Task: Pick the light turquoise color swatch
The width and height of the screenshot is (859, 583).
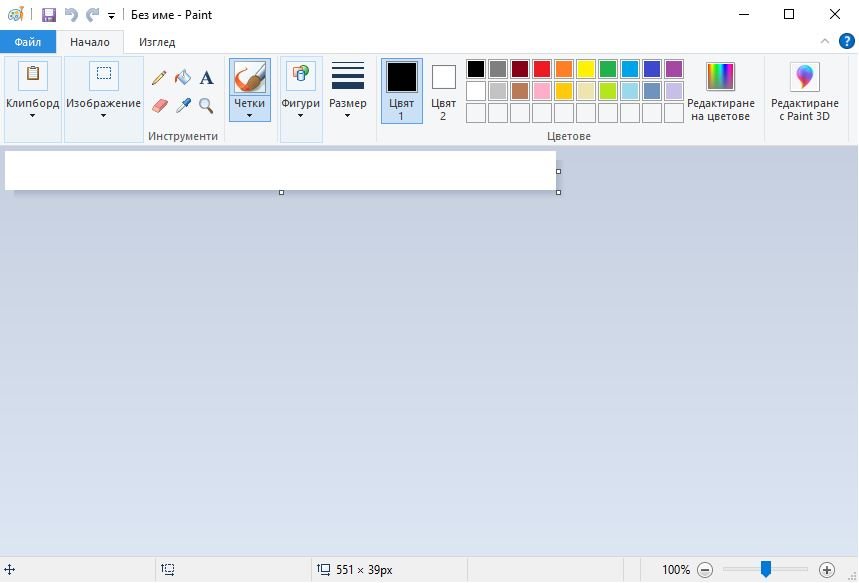Action: pyautogui.click(x=630, y=91)
